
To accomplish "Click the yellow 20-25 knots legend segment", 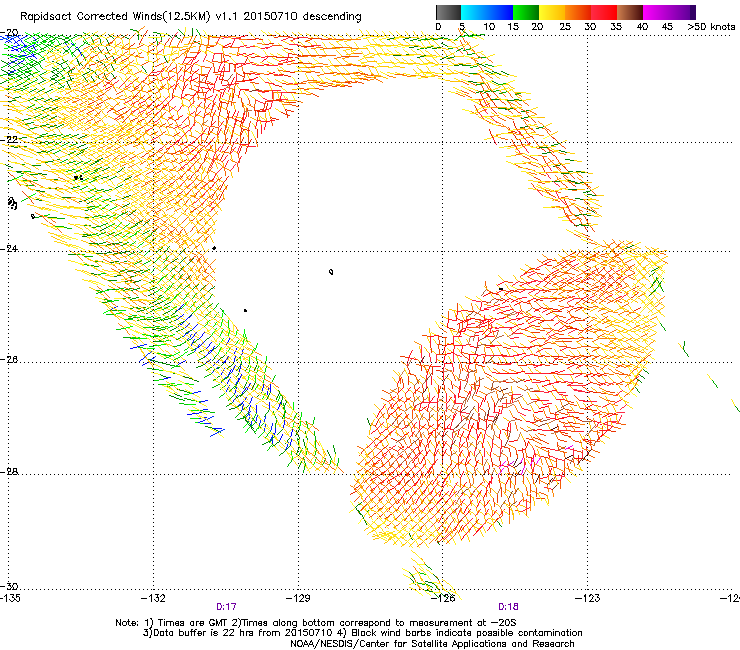I will (552, 12).
